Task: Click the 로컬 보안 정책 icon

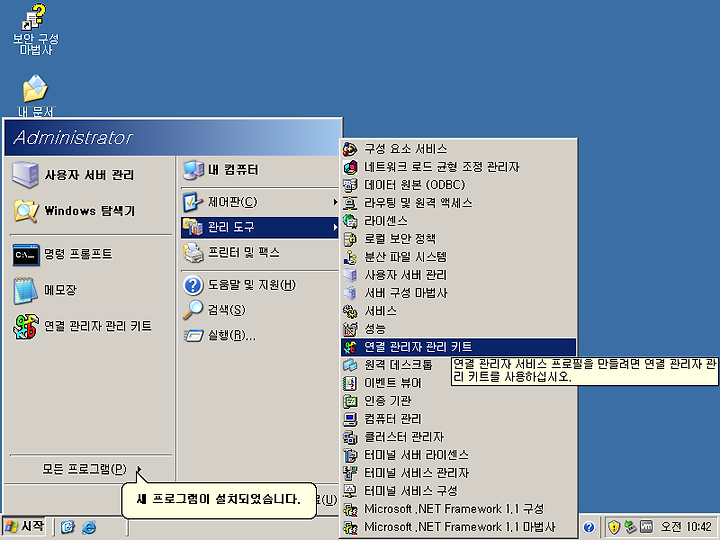Action: tap(350, 239)
